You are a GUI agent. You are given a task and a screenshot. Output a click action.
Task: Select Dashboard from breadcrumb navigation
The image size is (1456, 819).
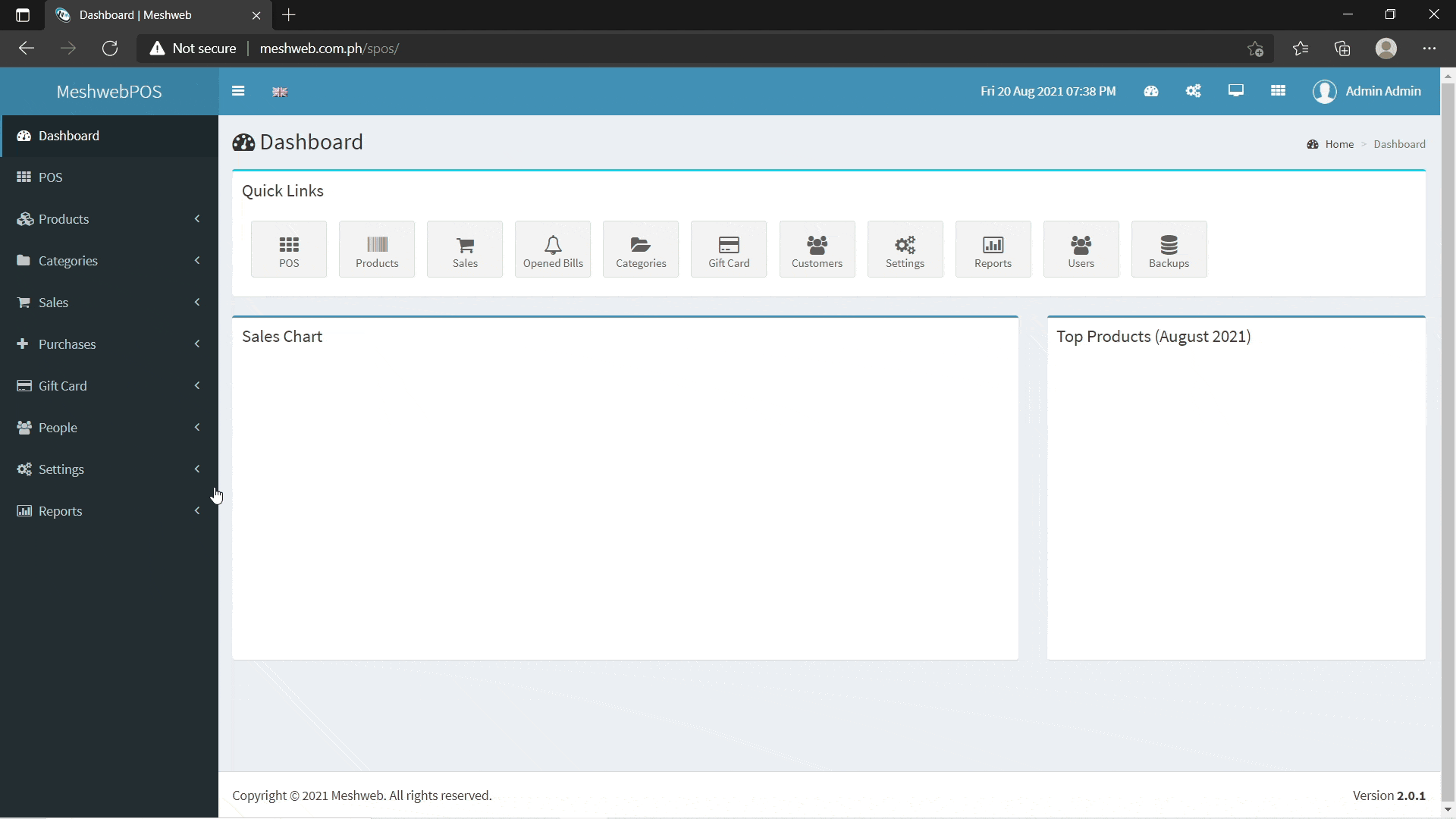[x=1399, y=143]
